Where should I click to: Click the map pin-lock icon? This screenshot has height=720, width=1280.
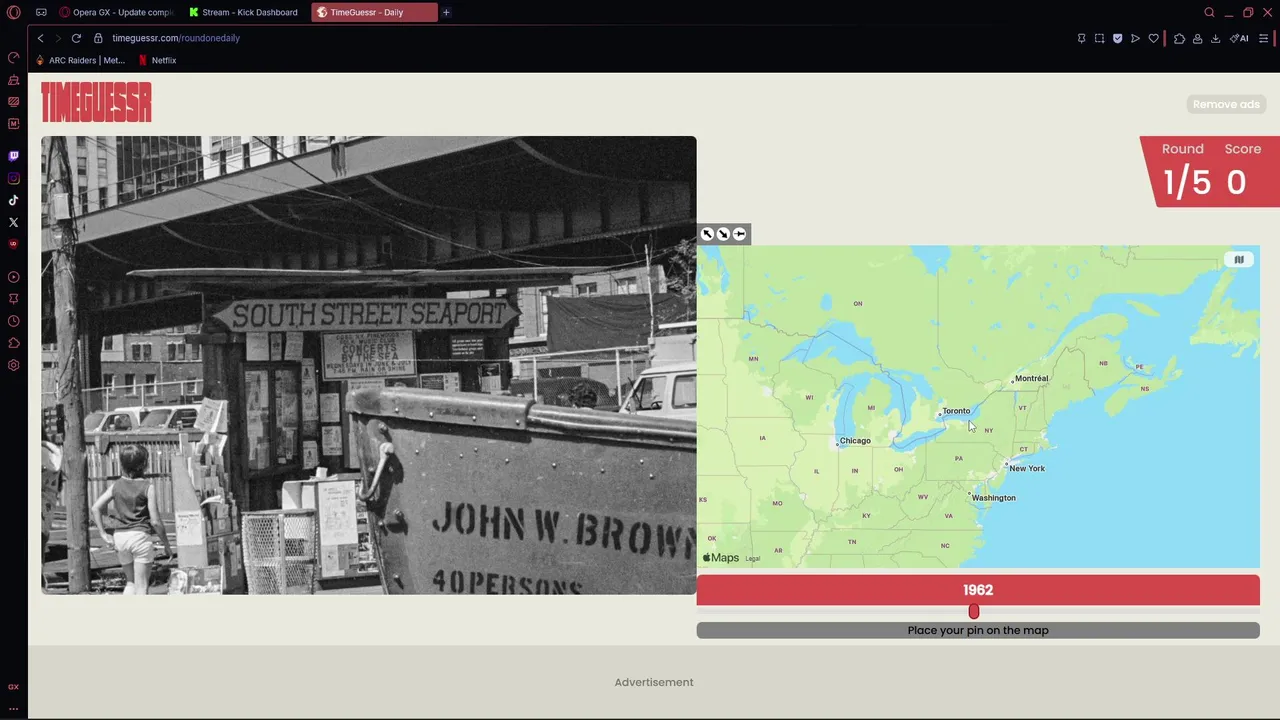739,234
